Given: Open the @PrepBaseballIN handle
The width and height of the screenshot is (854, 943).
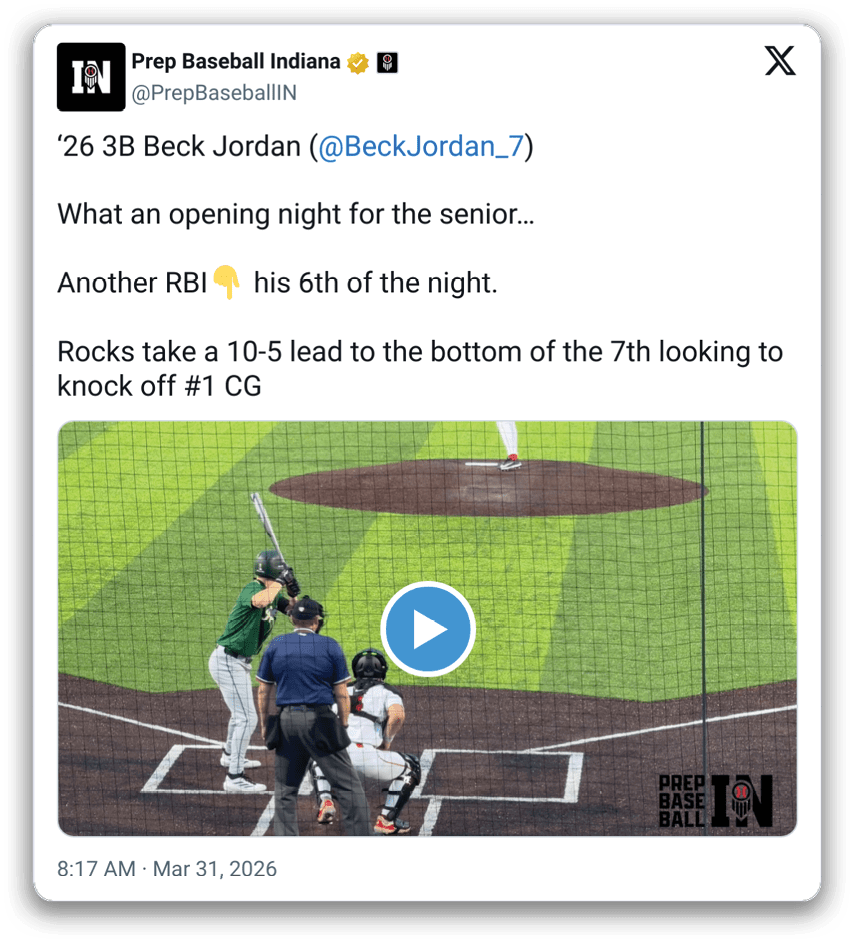Looking at the screenshot, I should click(214, 93).
